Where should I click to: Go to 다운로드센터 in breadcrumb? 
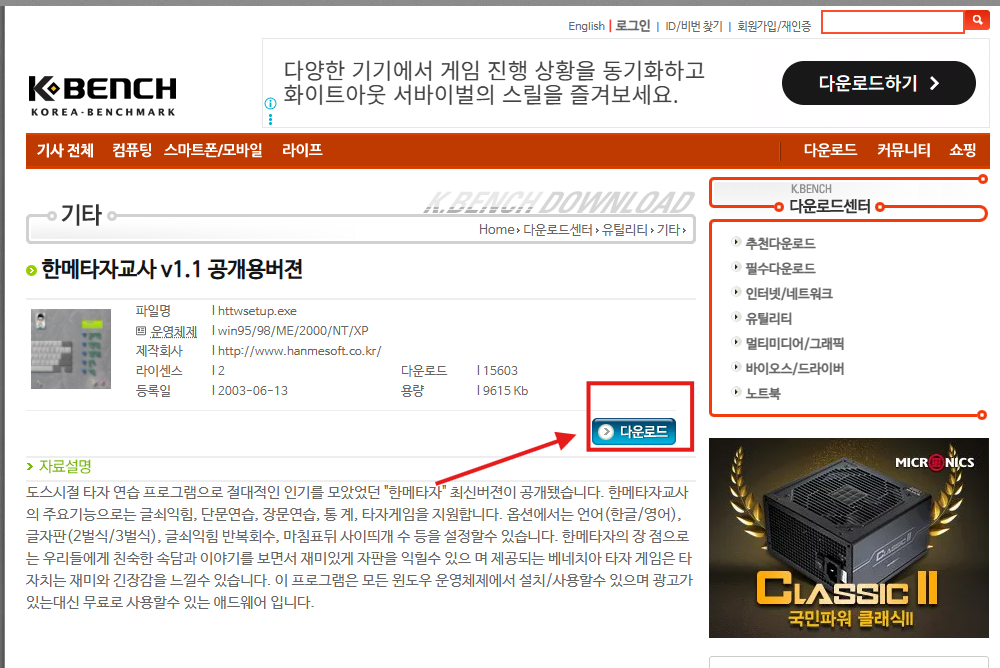(x=557, y=230)
